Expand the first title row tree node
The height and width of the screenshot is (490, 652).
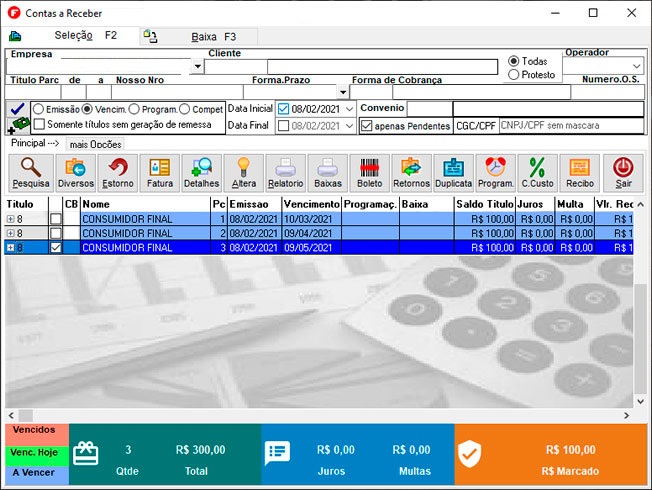coord(10,218)
